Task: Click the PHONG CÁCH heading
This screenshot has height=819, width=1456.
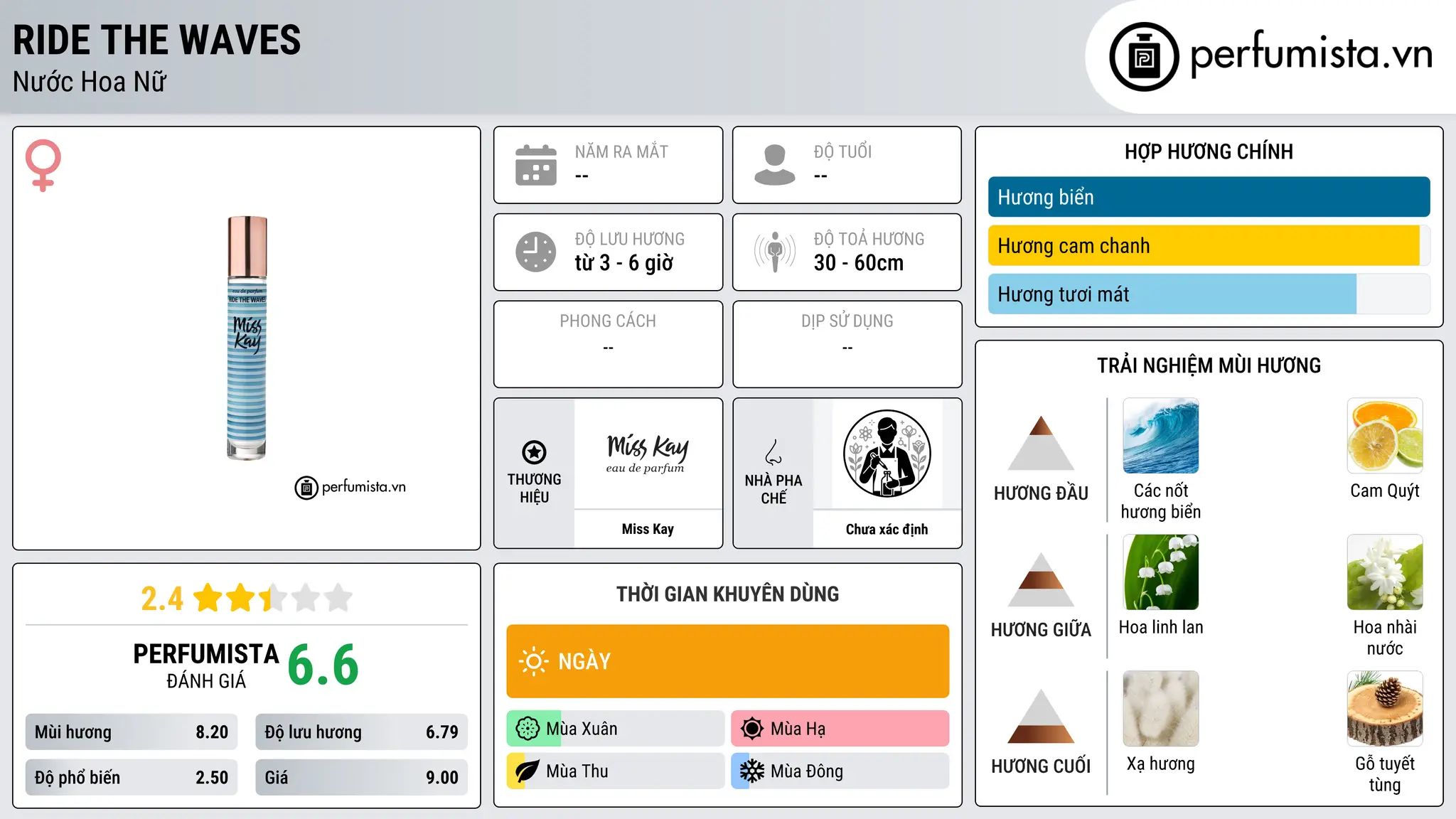Action: coord(608,321)
